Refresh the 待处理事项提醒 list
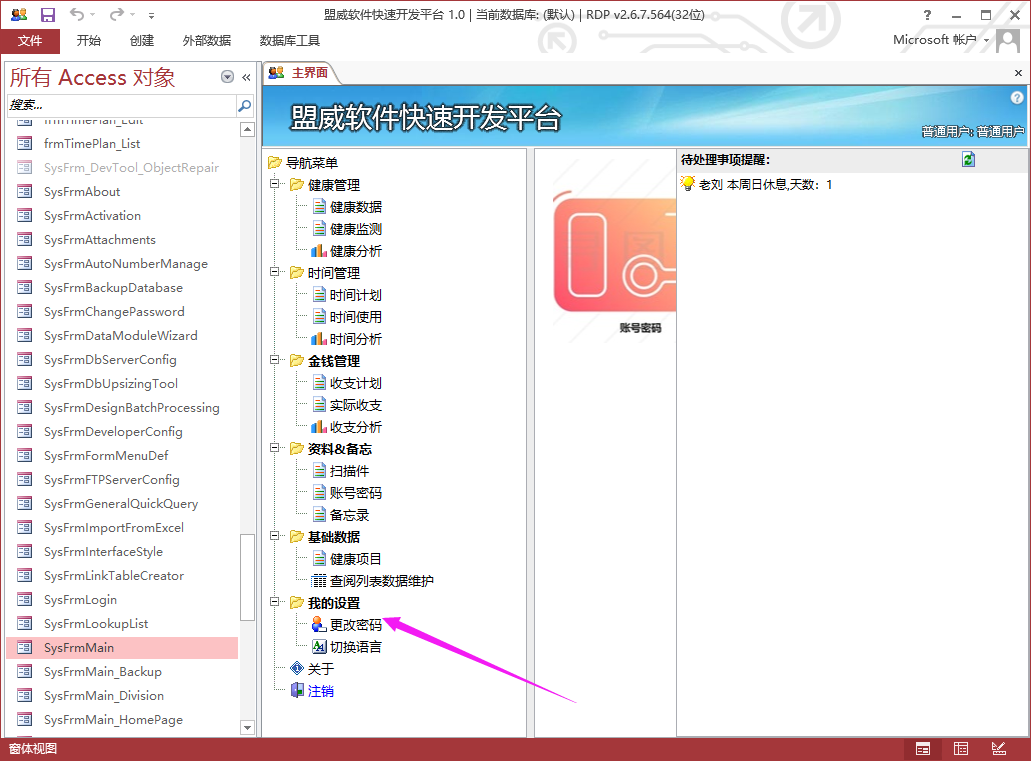Image resolution: width=1031 pixels, height=761 pixels. click(x=969, y=159)
